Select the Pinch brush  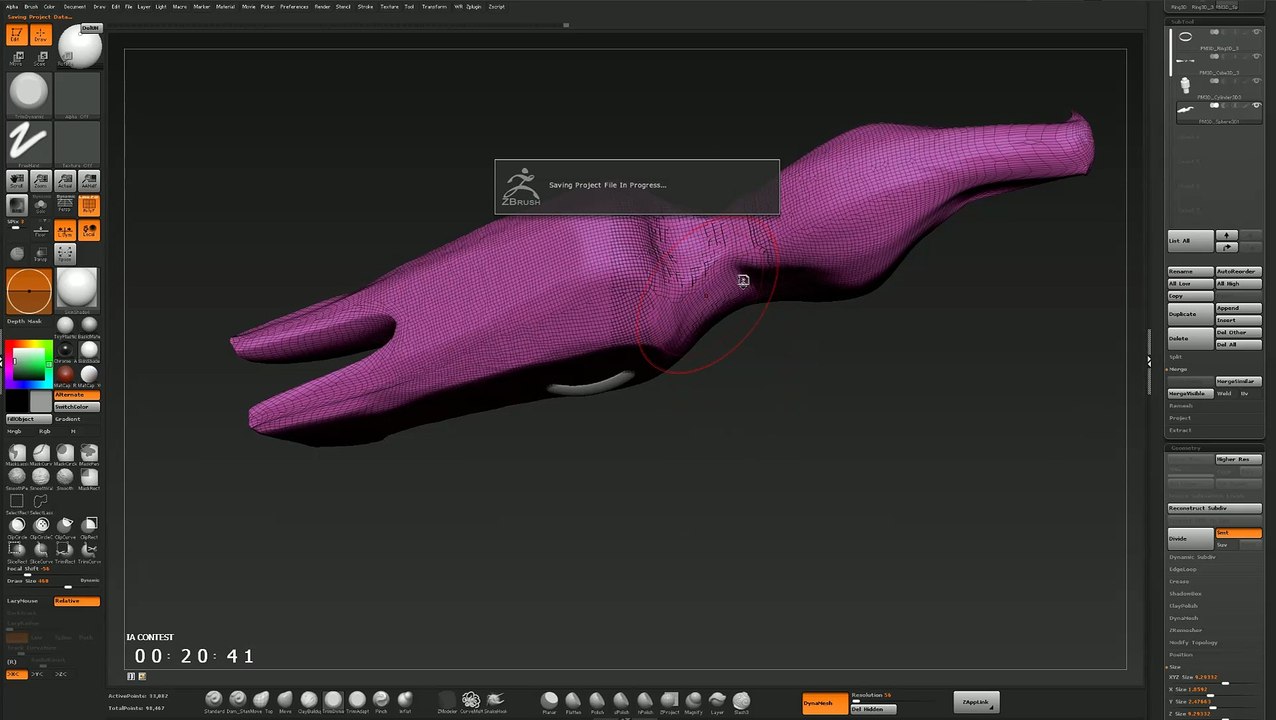click(381, 700)
